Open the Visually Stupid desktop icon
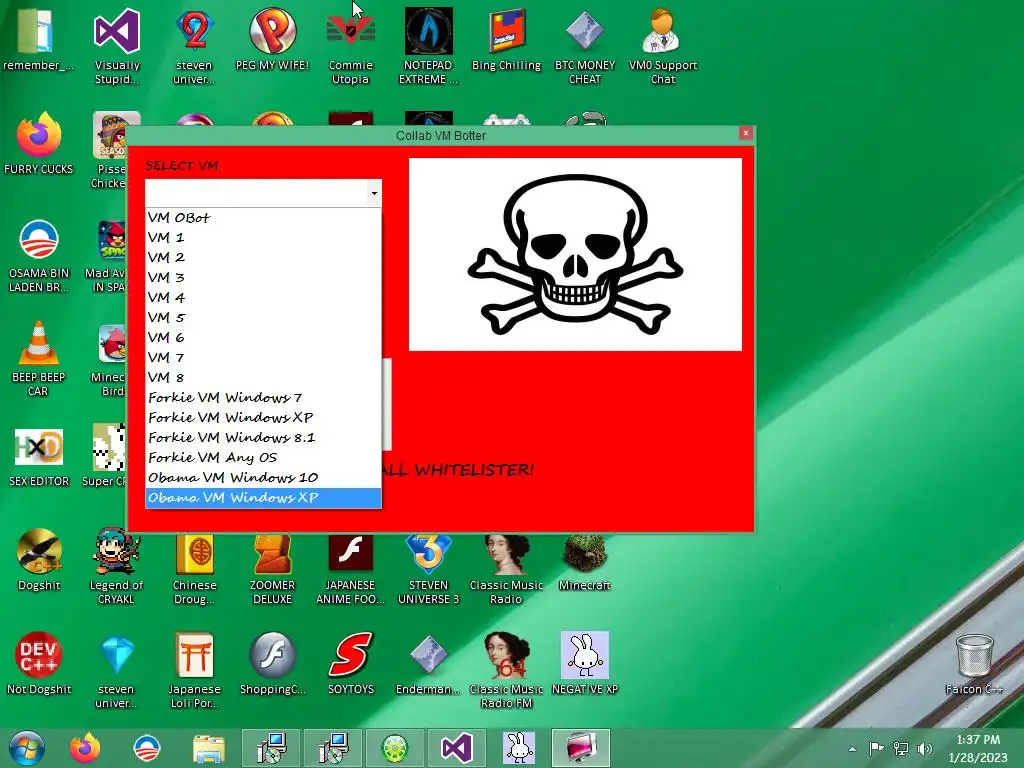The width and height of the screenshot is (1024, 768). (117, 46)
